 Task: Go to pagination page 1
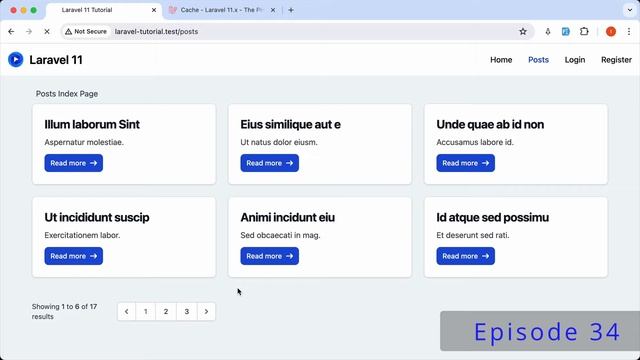(x=146, y=311)
